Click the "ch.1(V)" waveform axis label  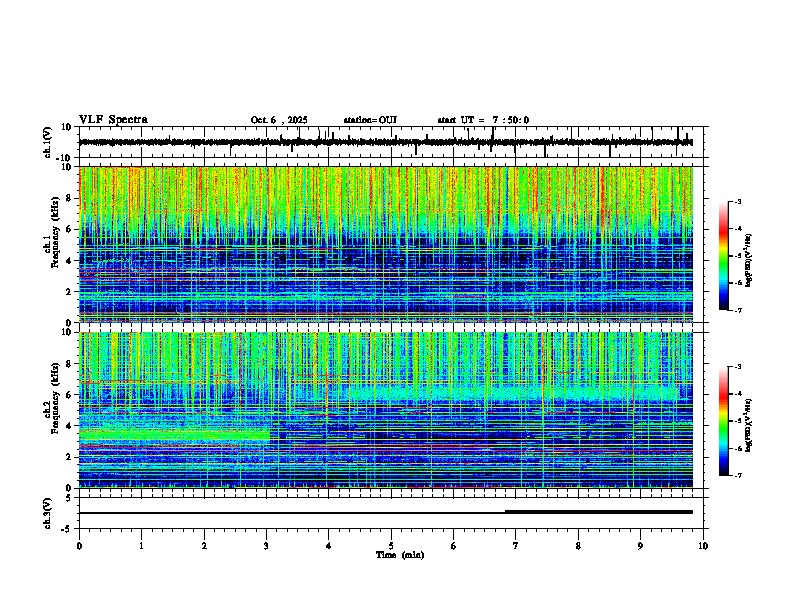(48, 142)
